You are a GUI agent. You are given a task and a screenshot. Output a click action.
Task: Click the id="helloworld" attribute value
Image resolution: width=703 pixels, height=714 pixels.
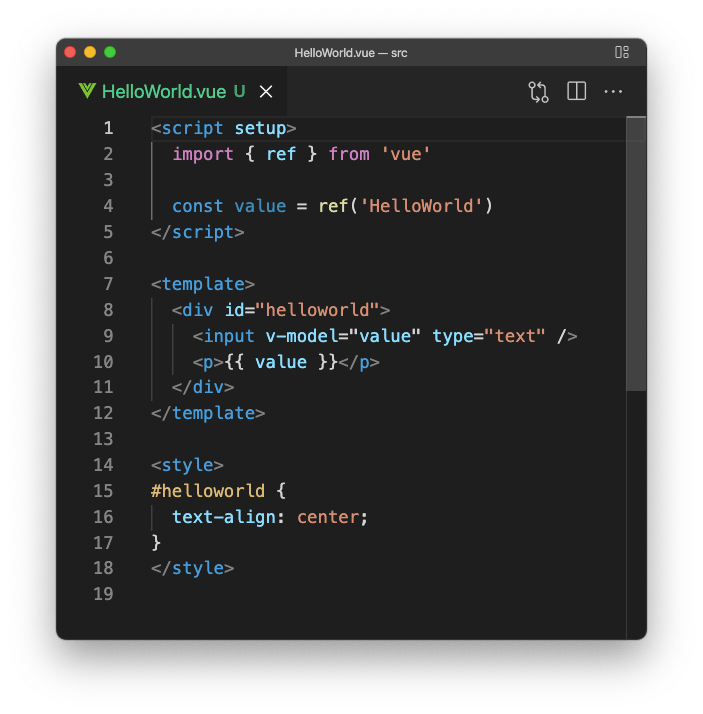[317, 310]
